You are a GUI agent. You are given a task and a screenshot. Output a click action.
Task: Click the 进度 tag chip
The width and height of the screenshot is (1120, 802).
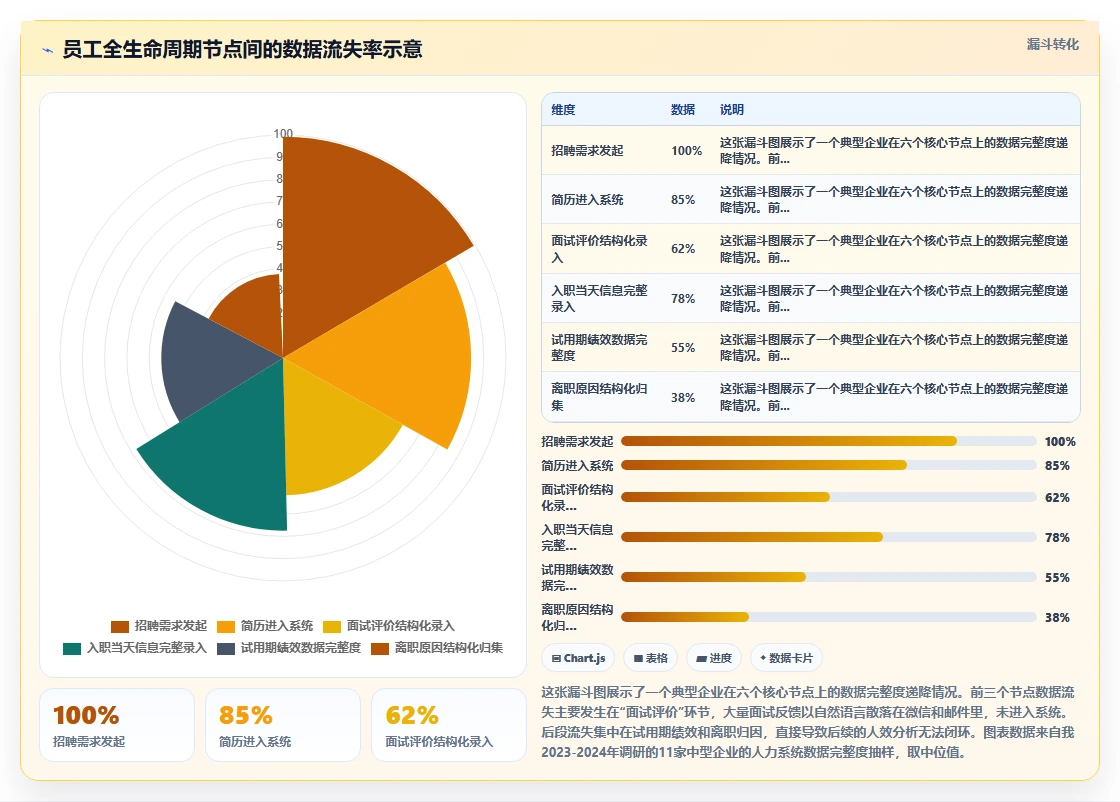[714, 658]
